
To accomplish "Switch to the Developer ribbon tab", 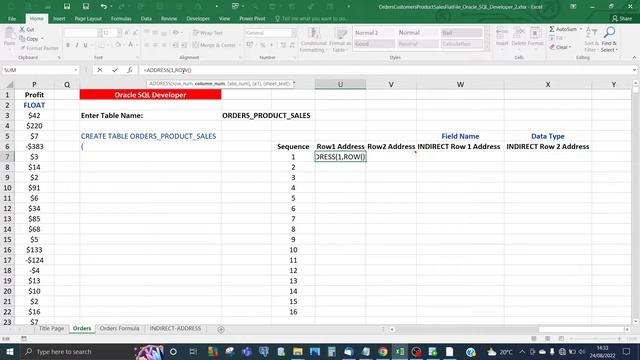I will pyautogui.click(x=198, y=19).
